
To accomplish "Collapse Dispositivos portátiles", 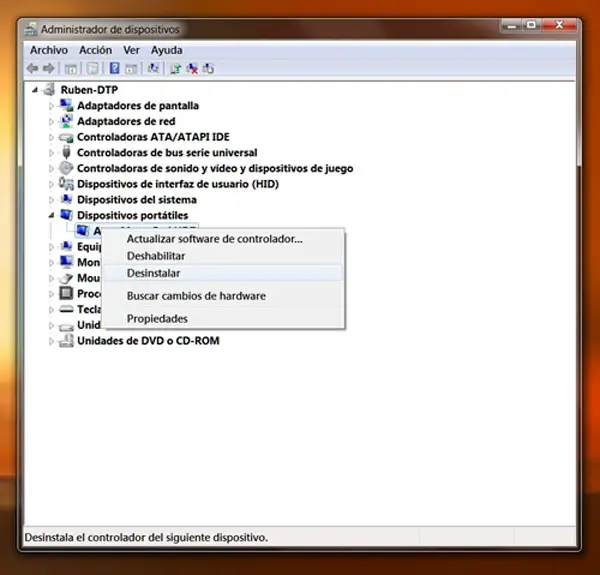I will tap(51, 215).
